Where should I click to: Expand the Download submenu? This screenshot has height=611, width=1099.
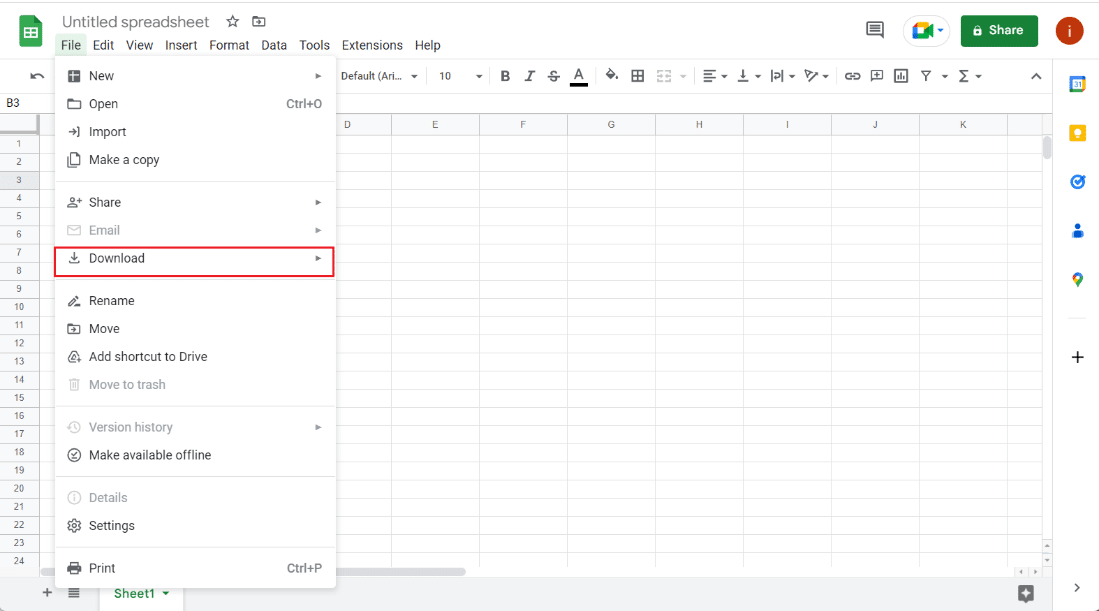195,259
